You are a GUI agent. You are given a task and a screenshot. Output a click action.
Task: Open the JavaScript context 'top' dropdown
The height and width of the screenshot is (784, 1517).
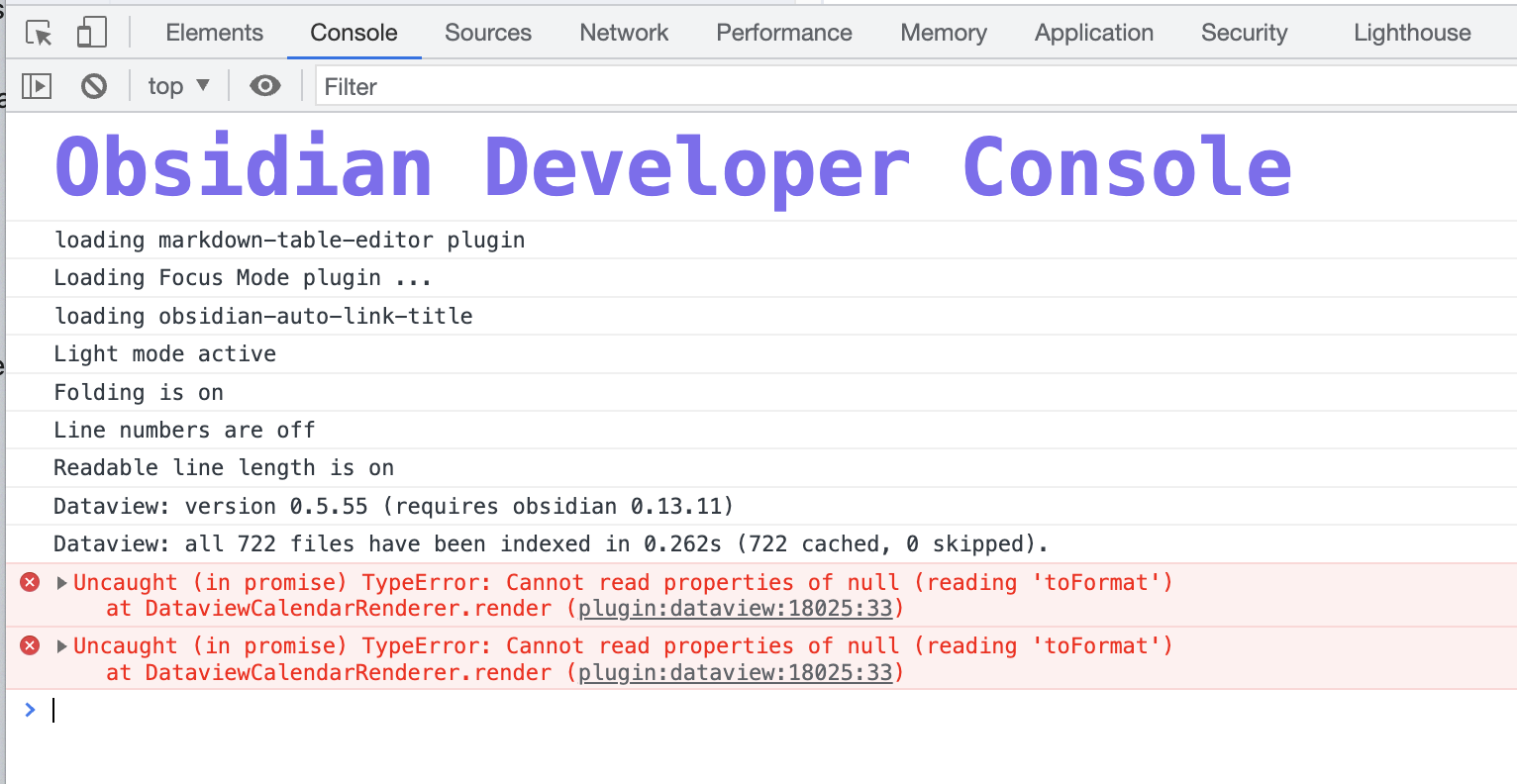177,86
